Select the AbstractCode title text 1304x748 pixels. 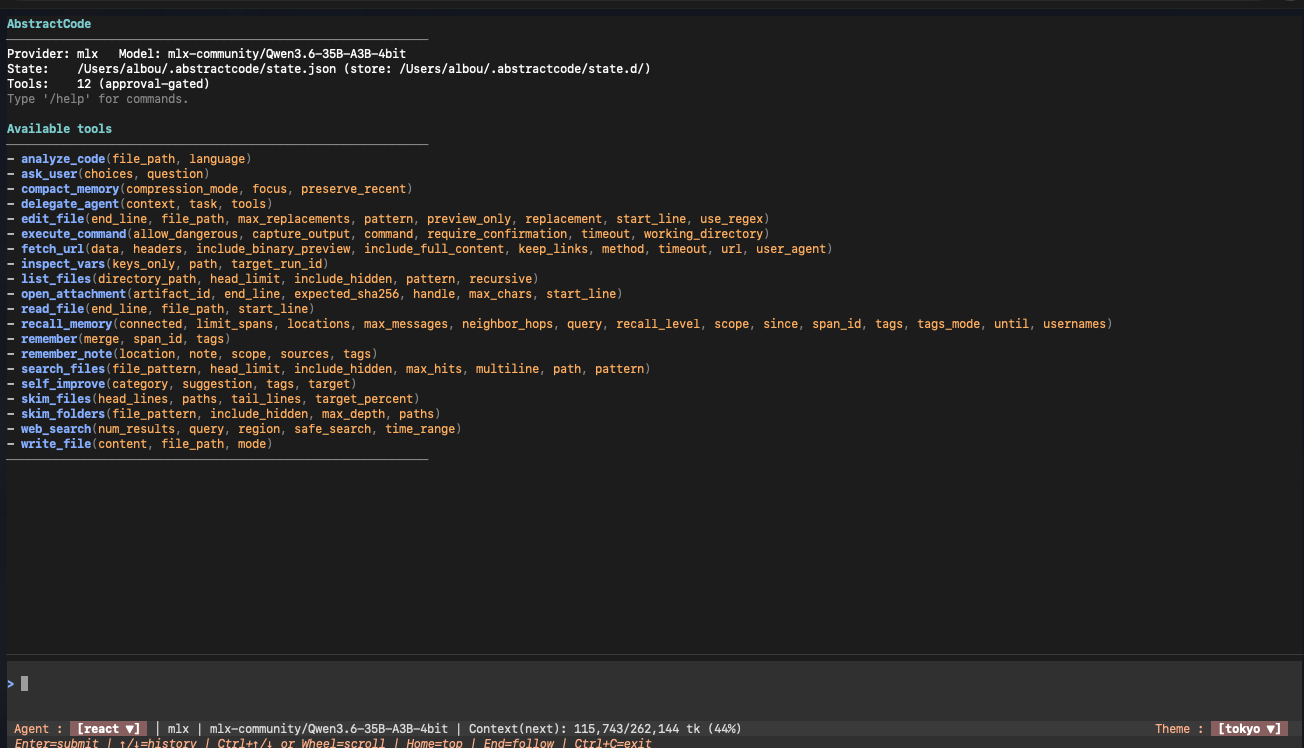tap(49, 24)
